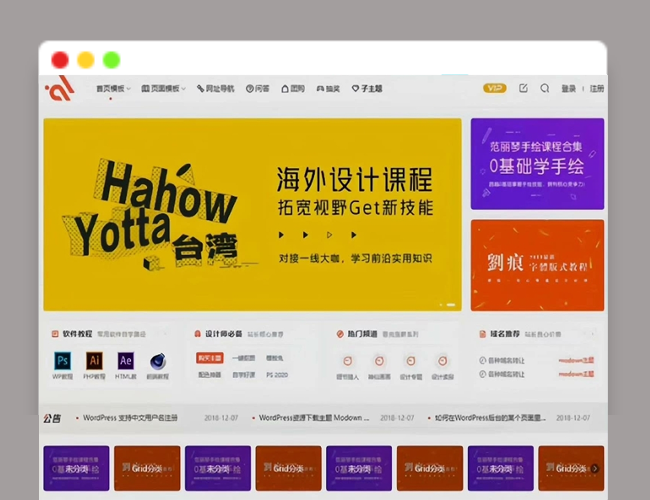Expand the 首页模板 dropdown menu
This screenshot has height=500, width=650.
click(x=113, y=89)
